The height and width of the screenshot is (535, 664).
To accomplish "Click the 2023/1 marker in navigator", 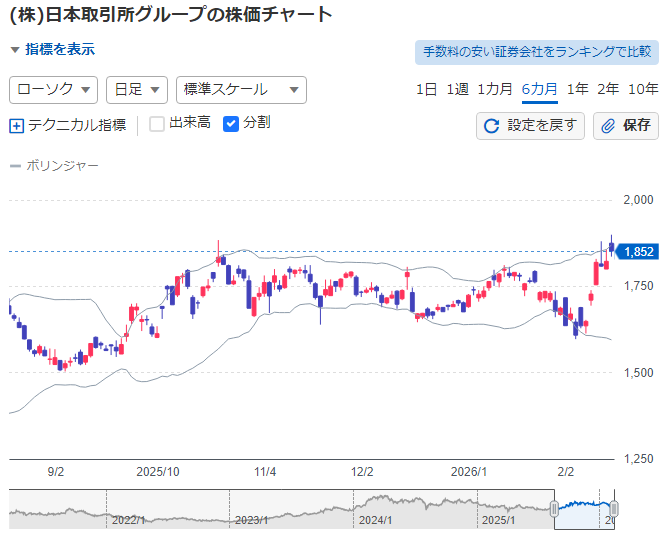I will coord(252,520).
